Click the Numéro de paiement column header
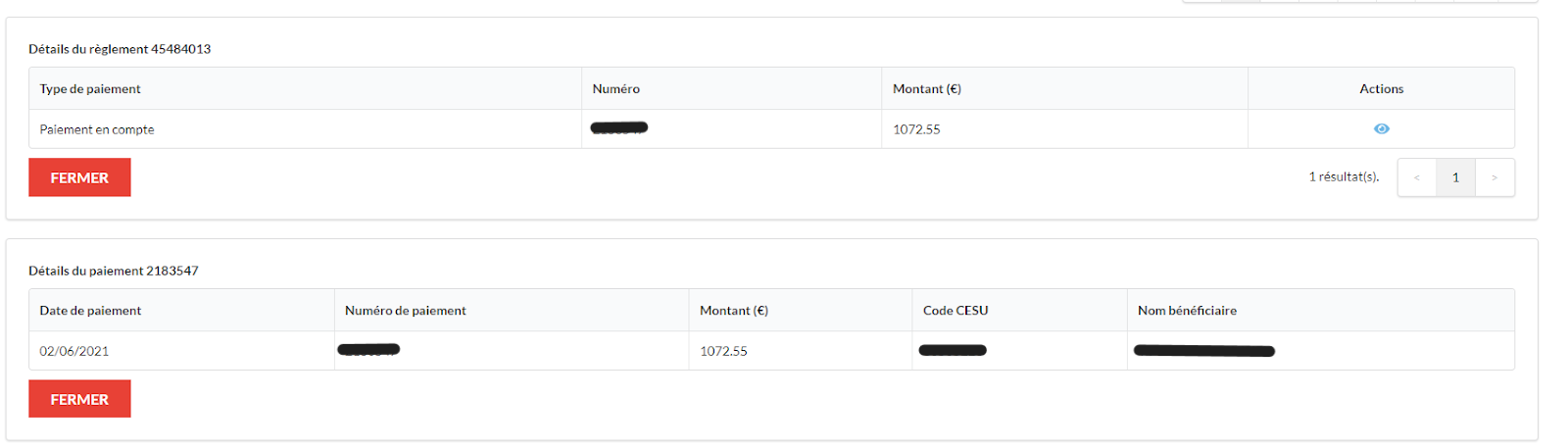Image resolution: width=1568 pixels, height=448 pixels. point(406,310)
